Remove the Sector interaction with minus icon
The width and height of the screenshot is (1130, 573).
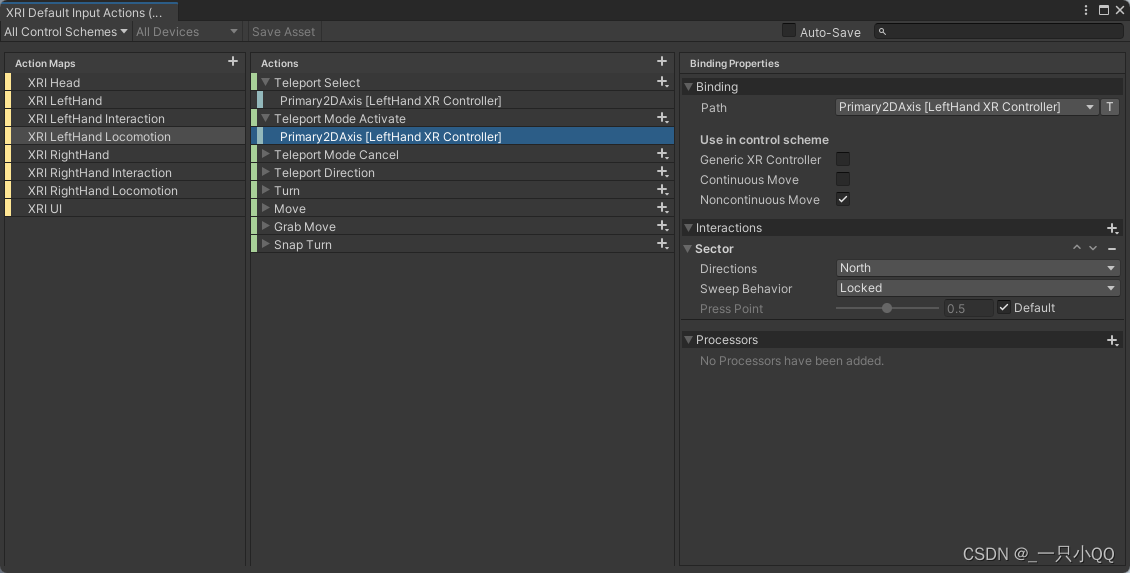click(1112, 248)
